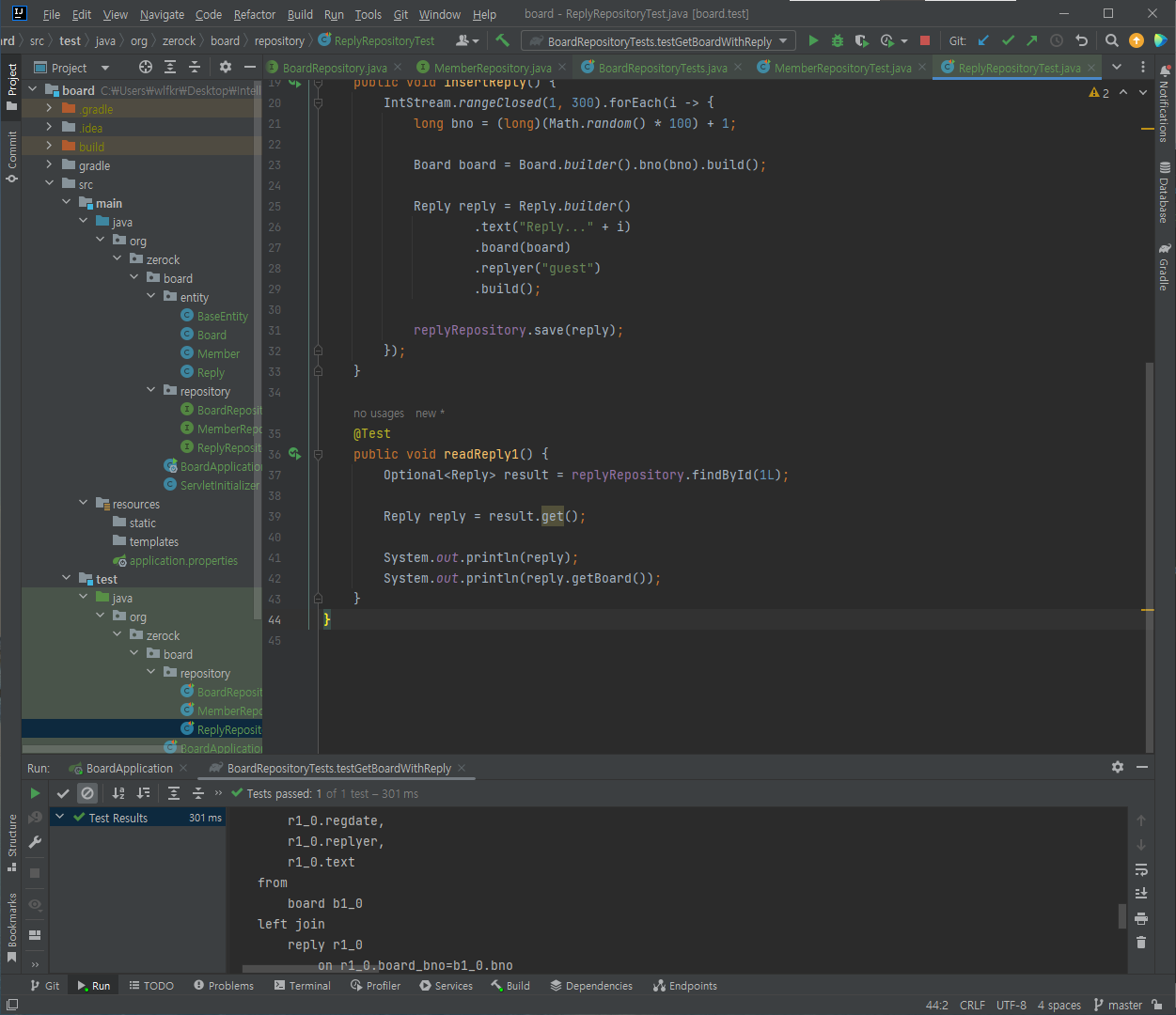Expand the build folder
The height and width of the screenshot is (1015, 1176).
49,147
